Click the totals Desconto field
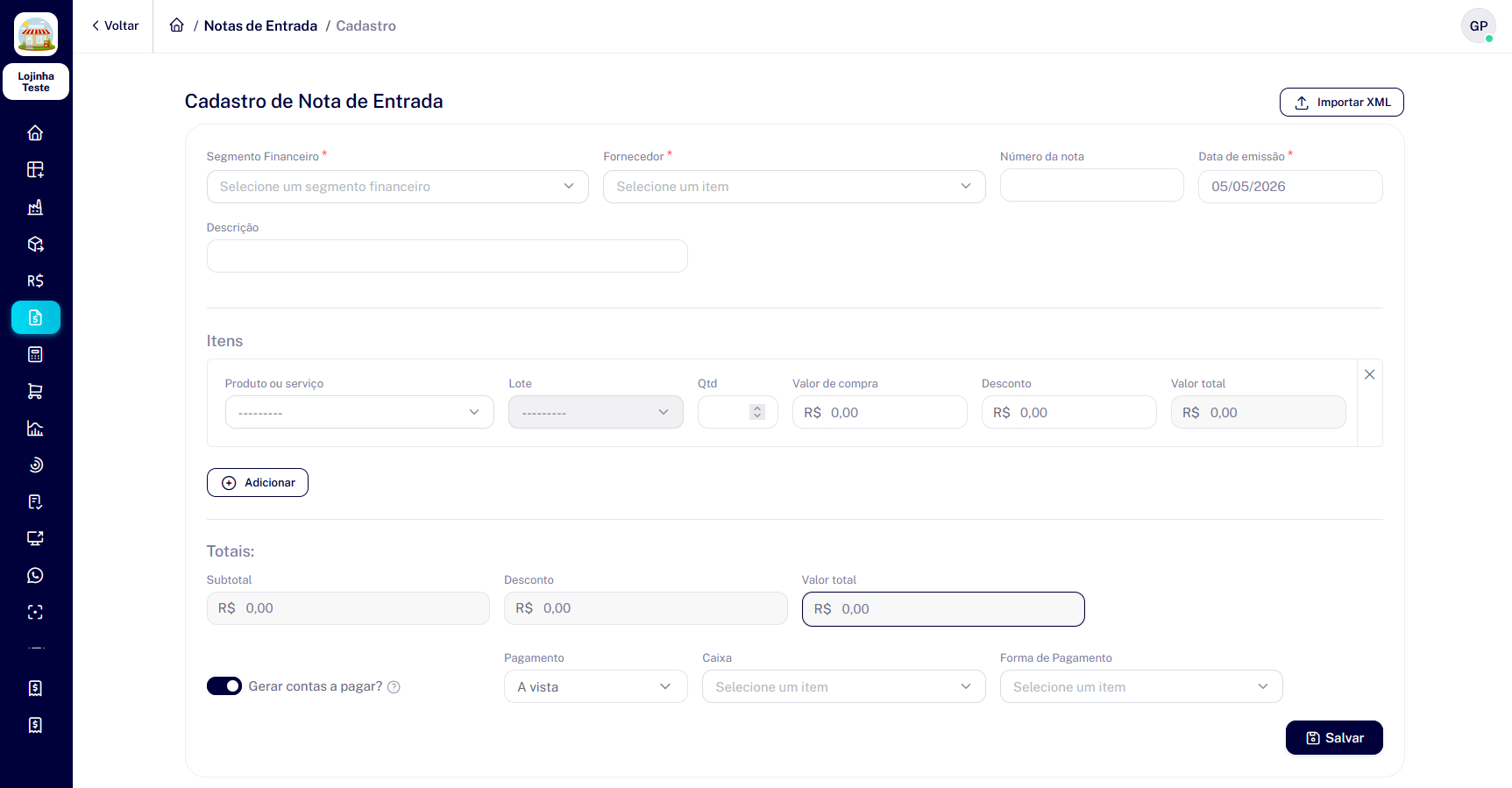The width and height of the screenshot is (1512, 788). pyautogui.click(x=646, y=608)
